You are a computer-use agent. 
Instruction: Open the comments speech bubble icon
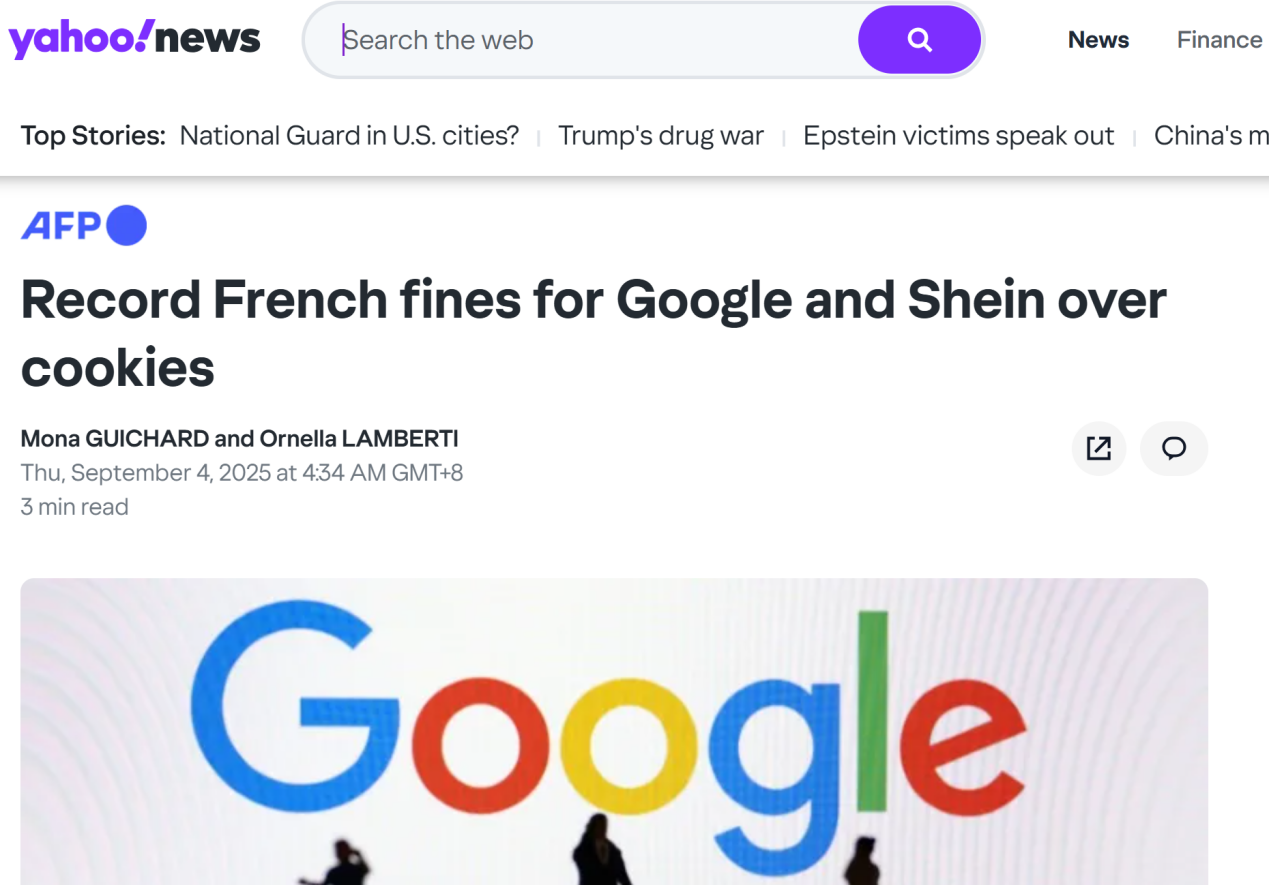(1174, 448)
